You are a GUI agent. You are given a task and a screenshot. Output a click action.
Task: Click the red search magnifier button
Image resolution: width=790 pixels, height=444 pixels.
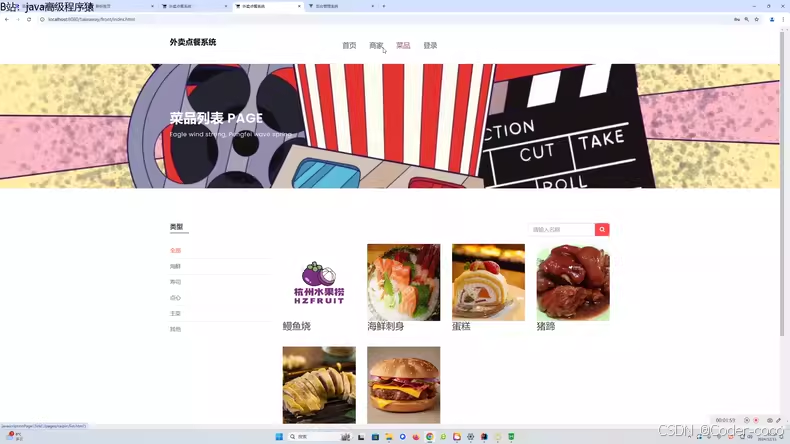(602, 229)
